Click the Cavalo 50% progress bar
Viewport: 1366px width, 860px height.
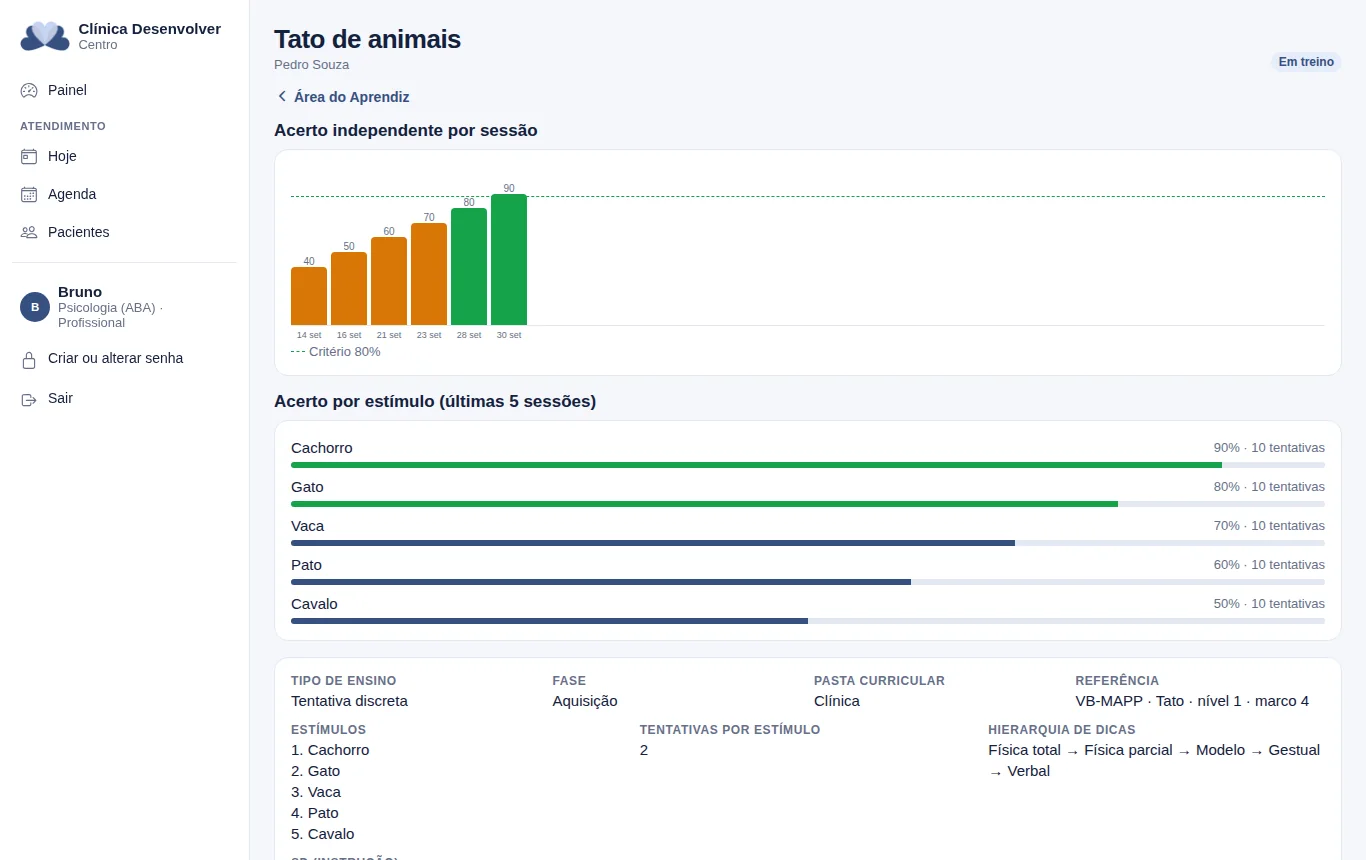click(808, 621)
